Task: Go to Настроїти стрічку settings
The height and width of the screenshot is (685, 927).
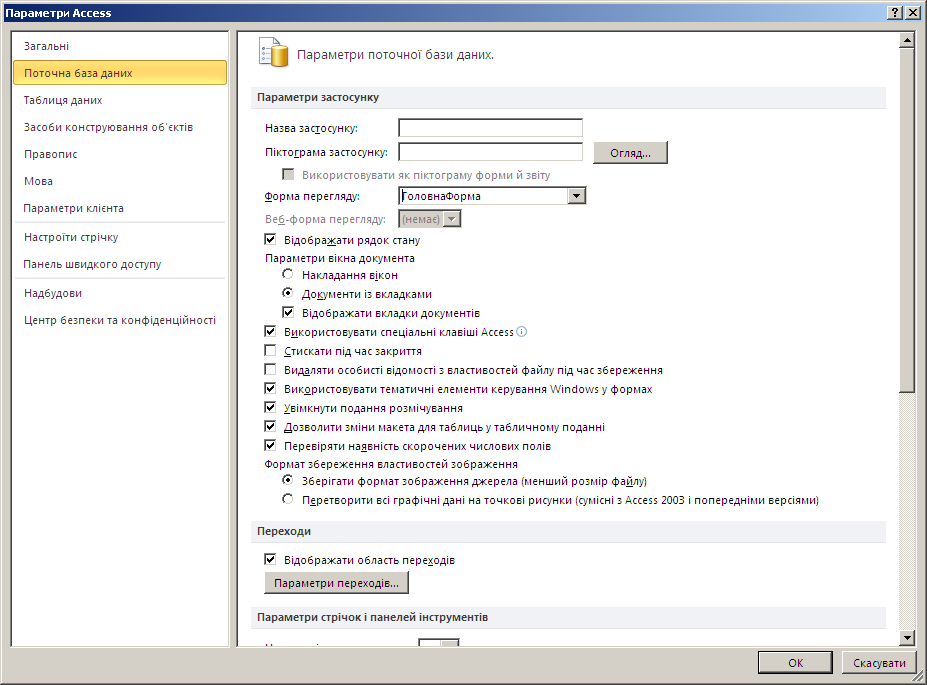Action: [x=71, y=237]
